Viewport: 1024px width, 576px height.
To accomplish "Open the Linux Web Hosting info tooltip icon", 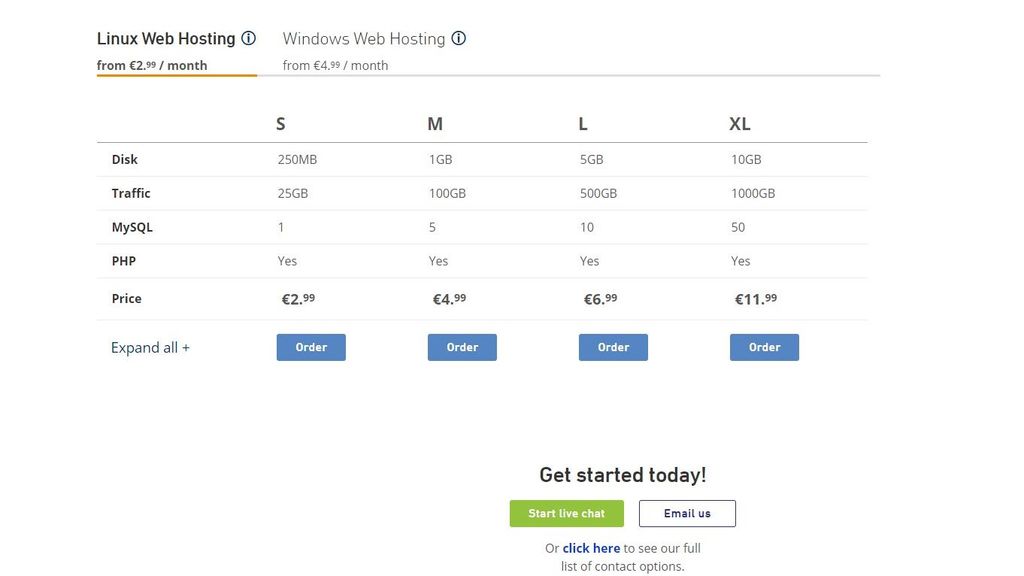I will click(x=250, y=38).
